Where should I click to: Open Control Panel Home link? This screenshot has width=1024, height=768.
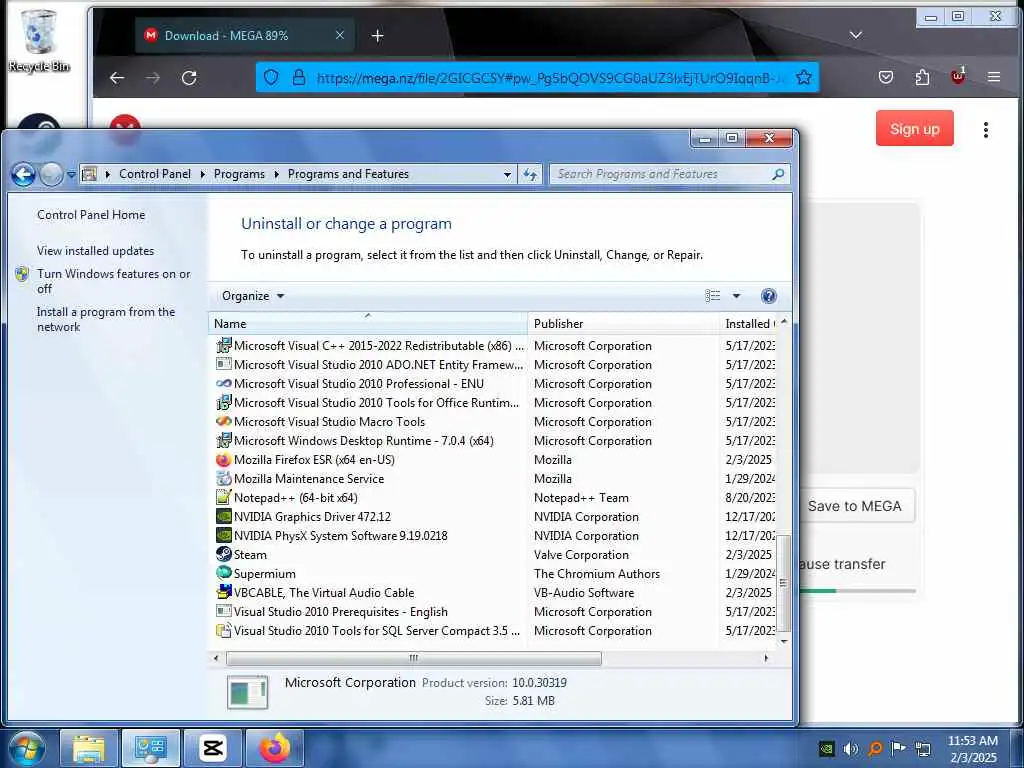click(x=91, y=215)
